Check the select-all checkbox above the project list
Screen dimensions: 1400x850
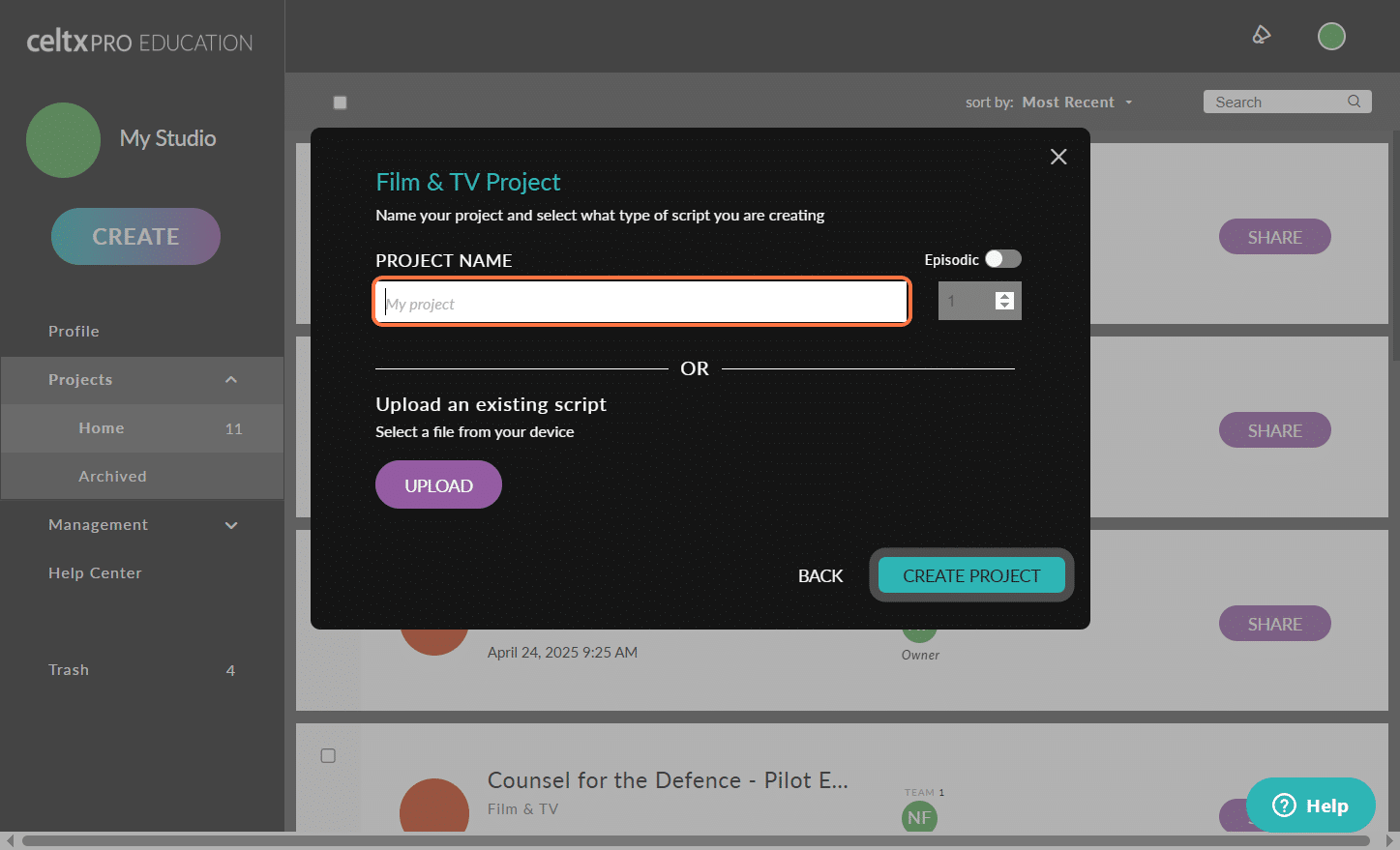pos(340,103)
